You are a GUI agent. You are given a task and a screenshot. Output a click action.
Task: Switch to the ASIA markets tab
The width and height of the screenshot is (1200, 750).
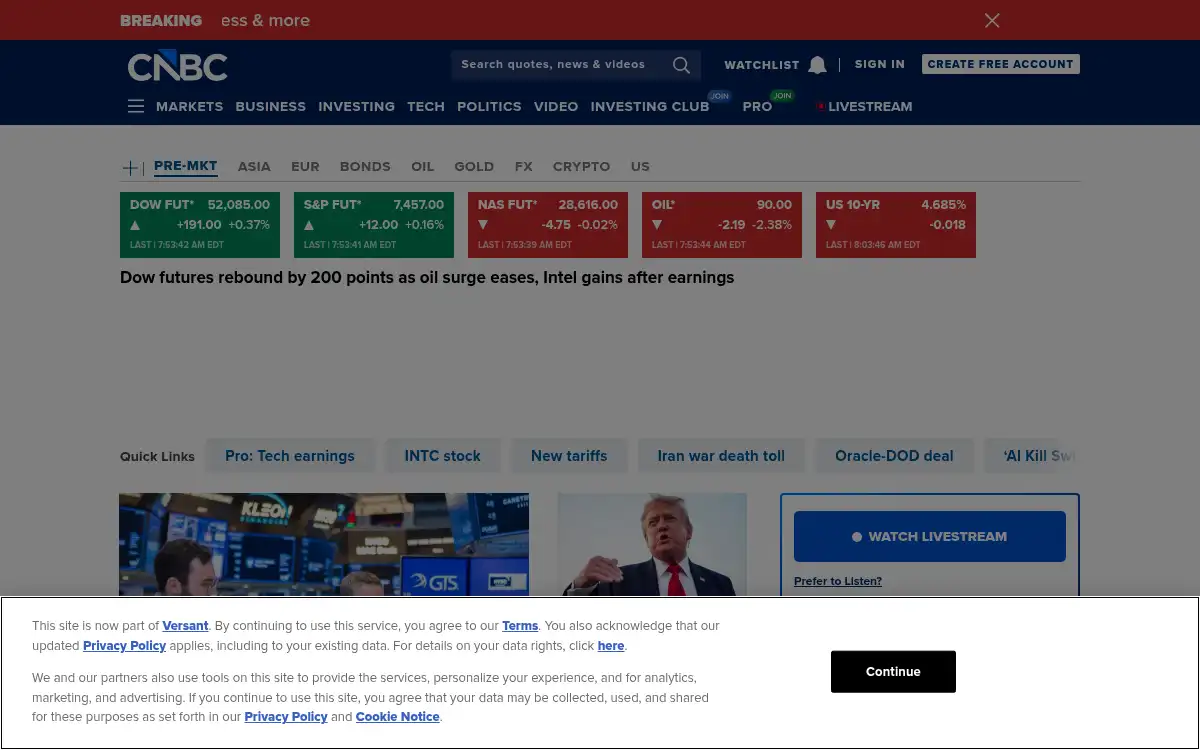(x=254, y=167)
